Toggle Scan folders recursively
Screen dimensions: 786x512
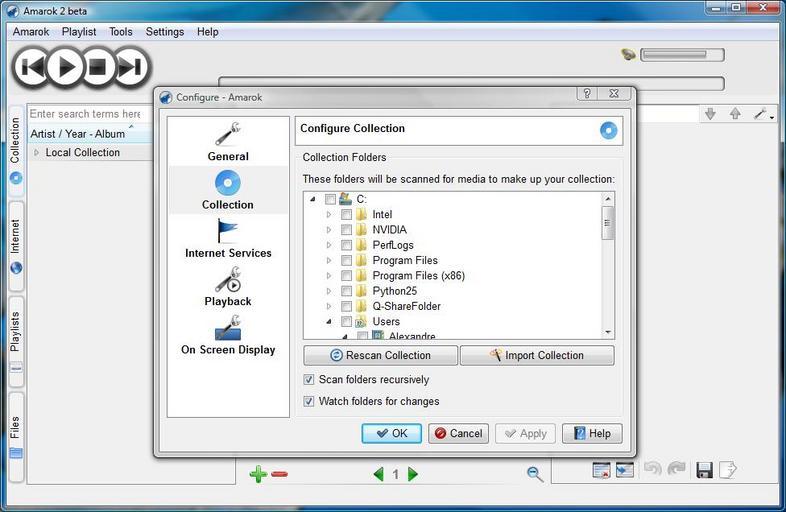click(309, 380)
